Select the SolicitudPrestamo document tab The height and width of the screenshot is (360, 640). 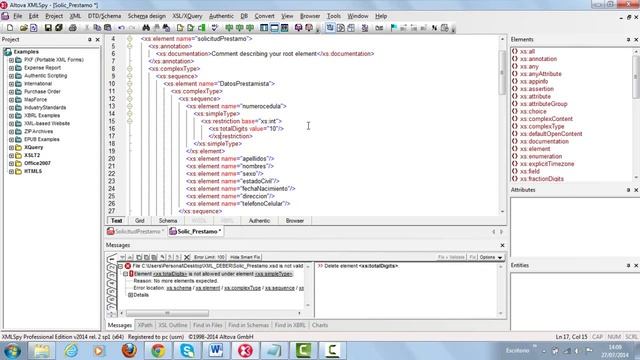tap(136, 231)
